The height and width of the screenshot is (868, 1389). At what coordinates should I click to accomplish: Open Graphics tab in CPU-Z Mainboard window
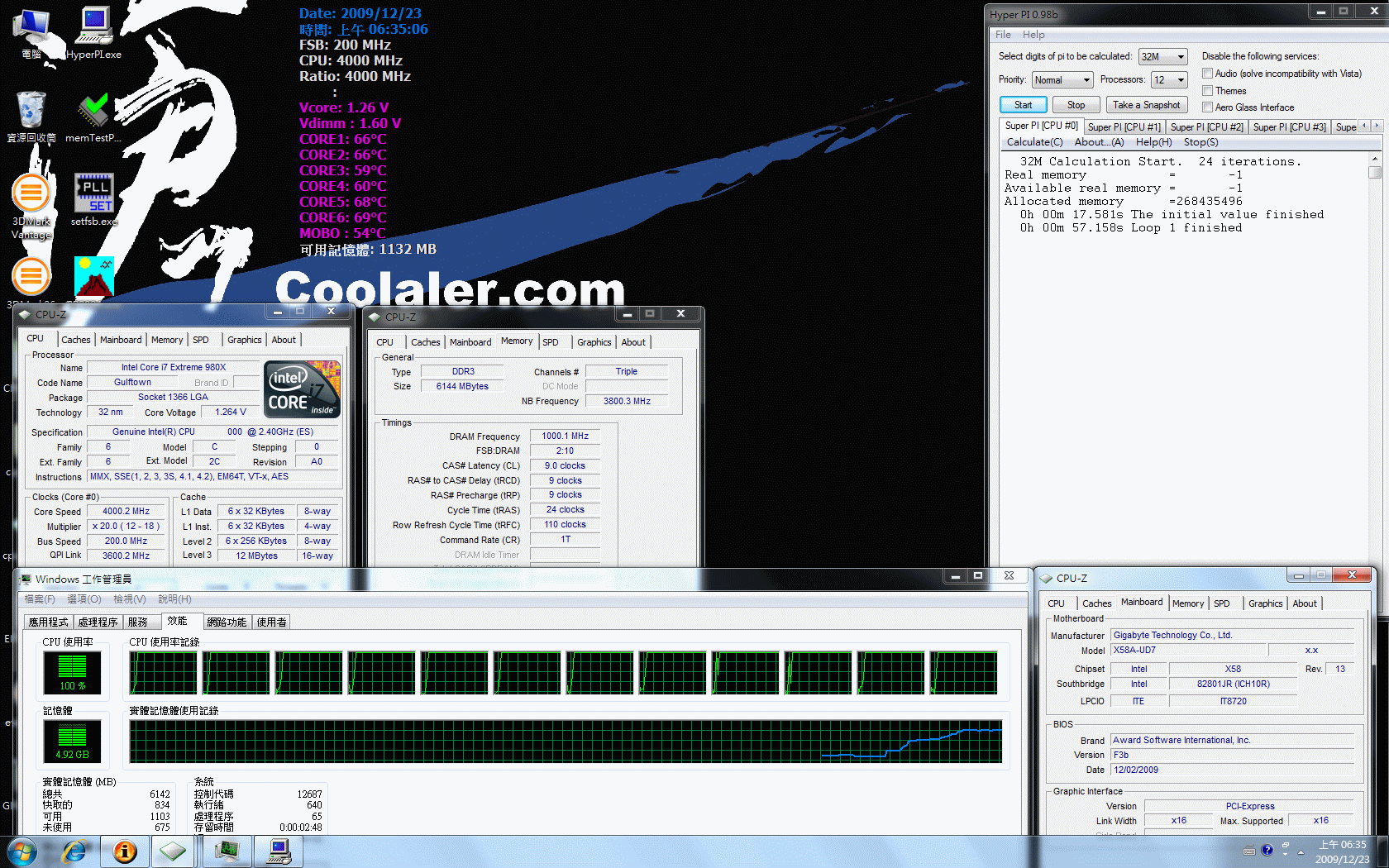1266,603
